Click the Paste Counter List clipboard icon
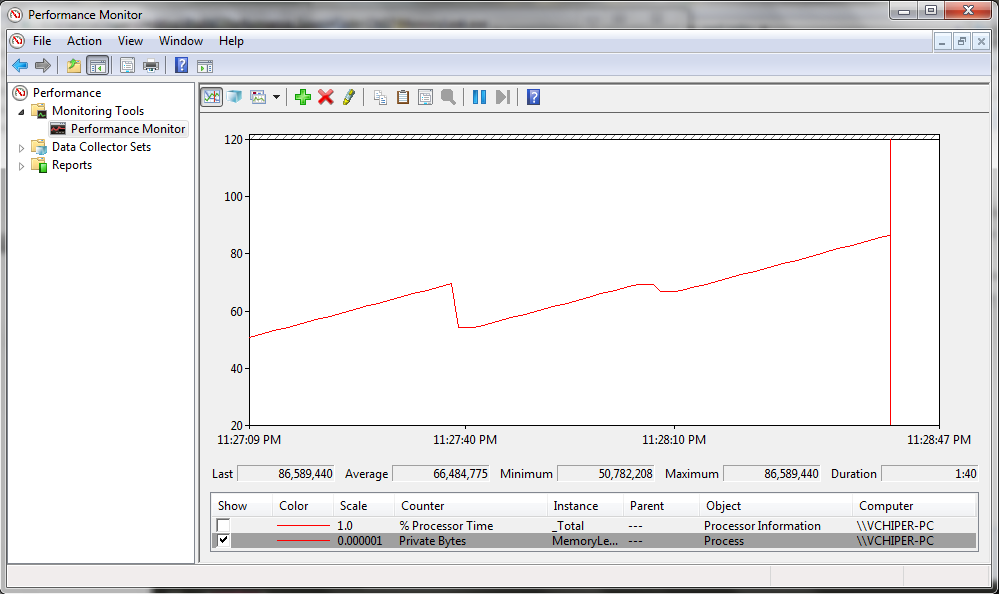The width and height of the screenshot is (999, 594). point(403,97)
